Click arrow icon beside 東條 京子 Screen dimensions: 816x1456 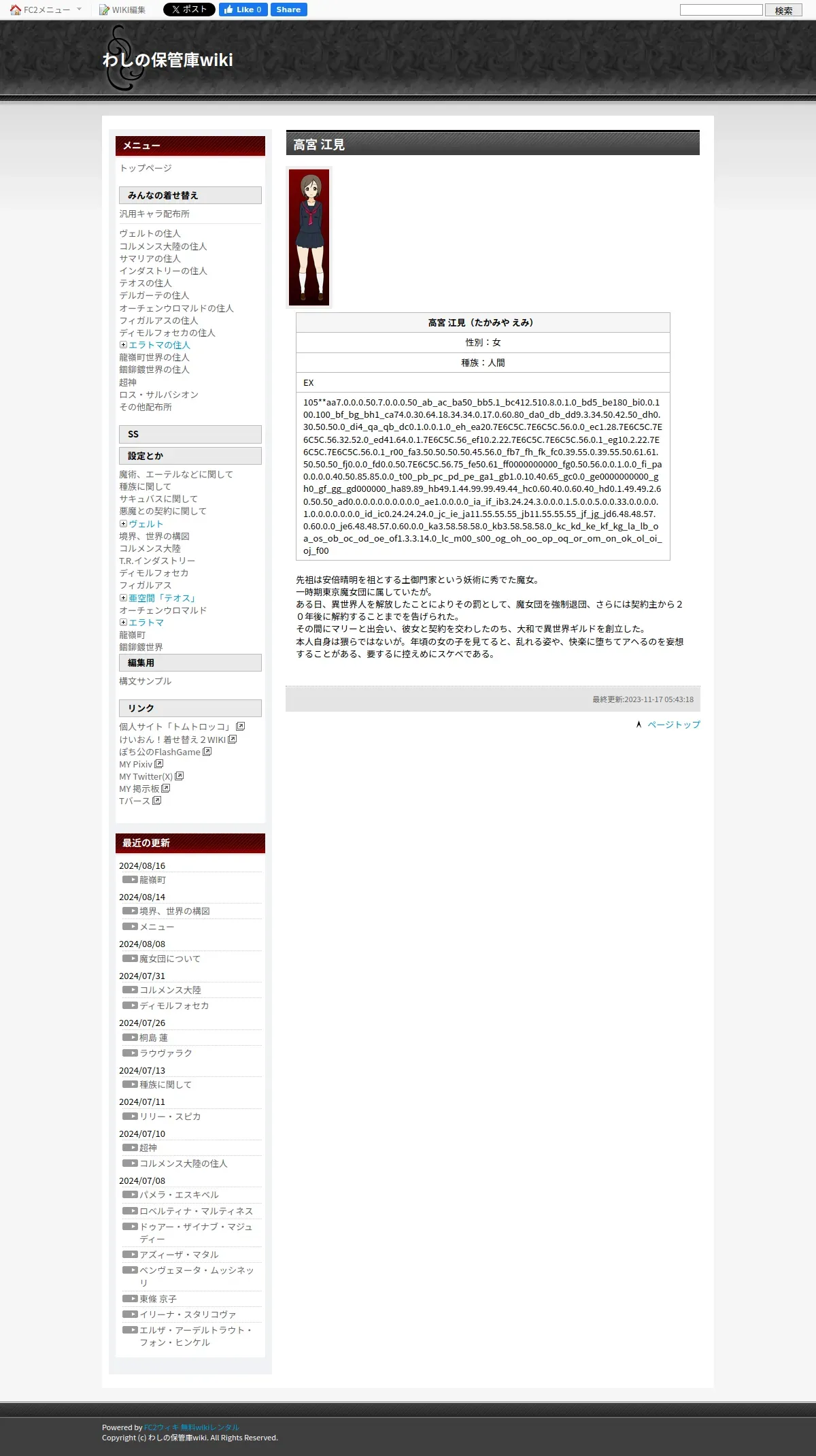coord(130,1299)
